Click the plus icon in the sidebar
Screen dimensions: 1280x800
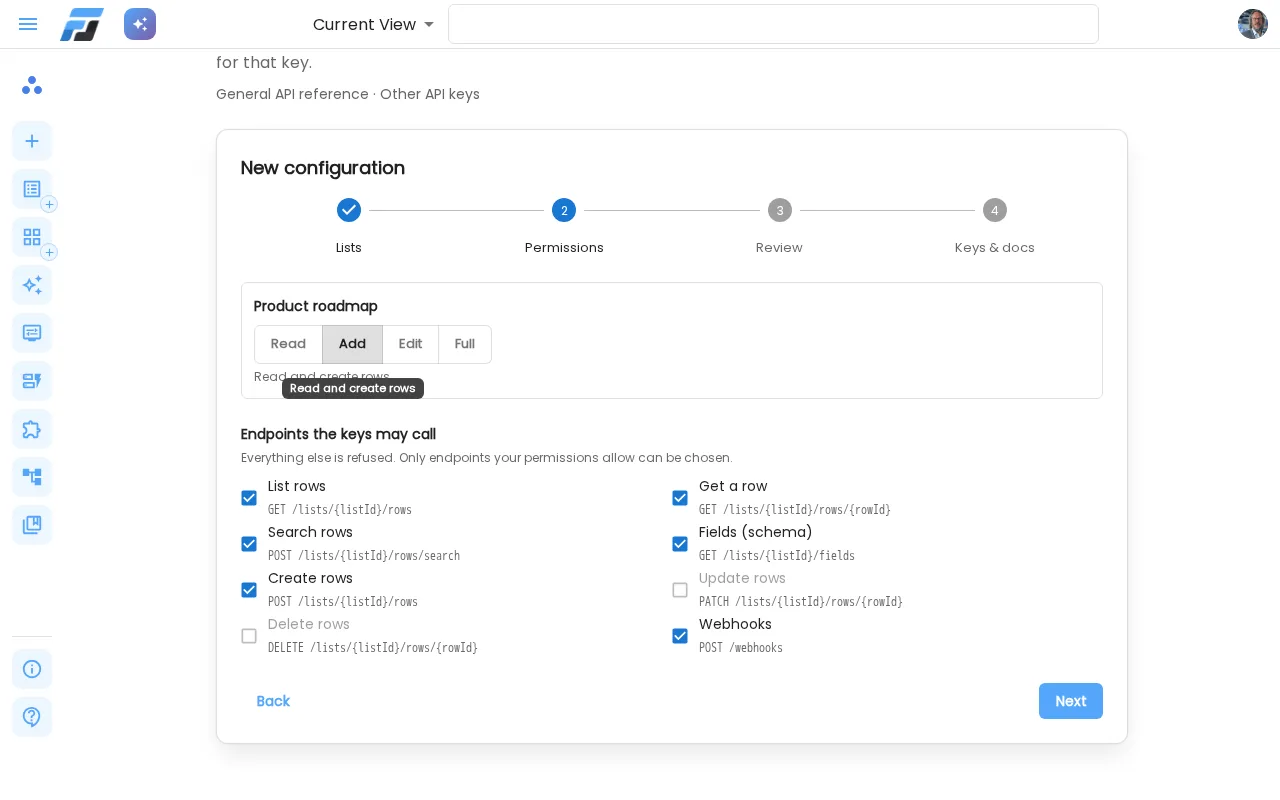pos(32,141)
